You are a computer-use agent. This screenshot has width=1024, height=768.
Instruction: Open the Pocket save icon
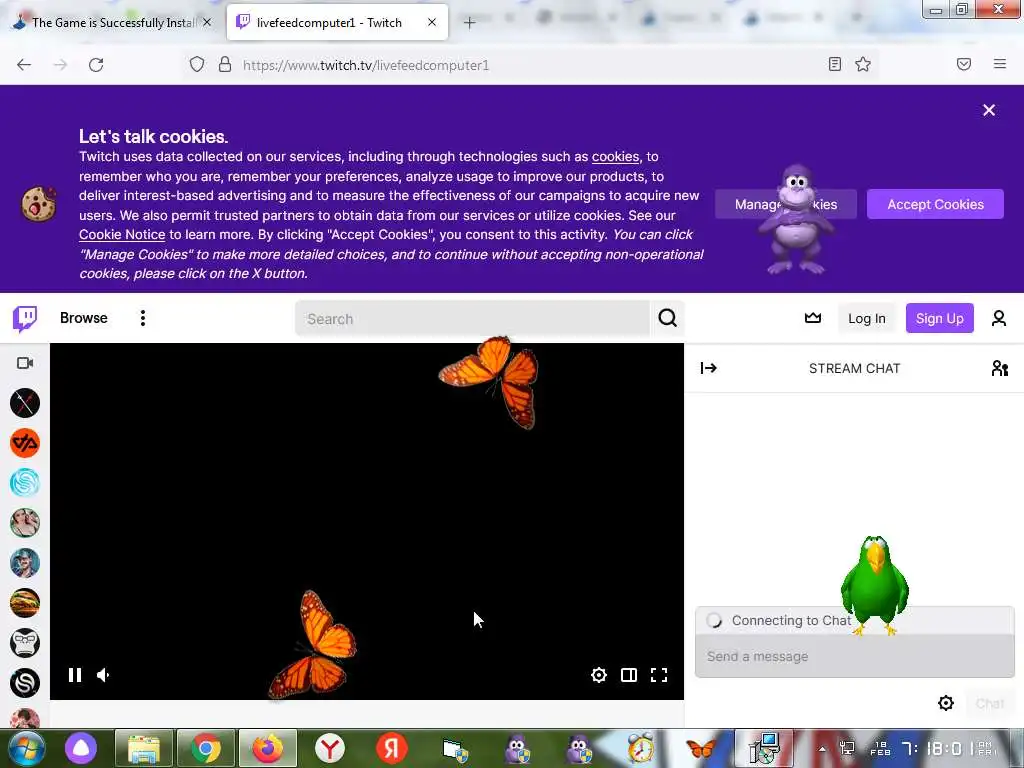963,64
